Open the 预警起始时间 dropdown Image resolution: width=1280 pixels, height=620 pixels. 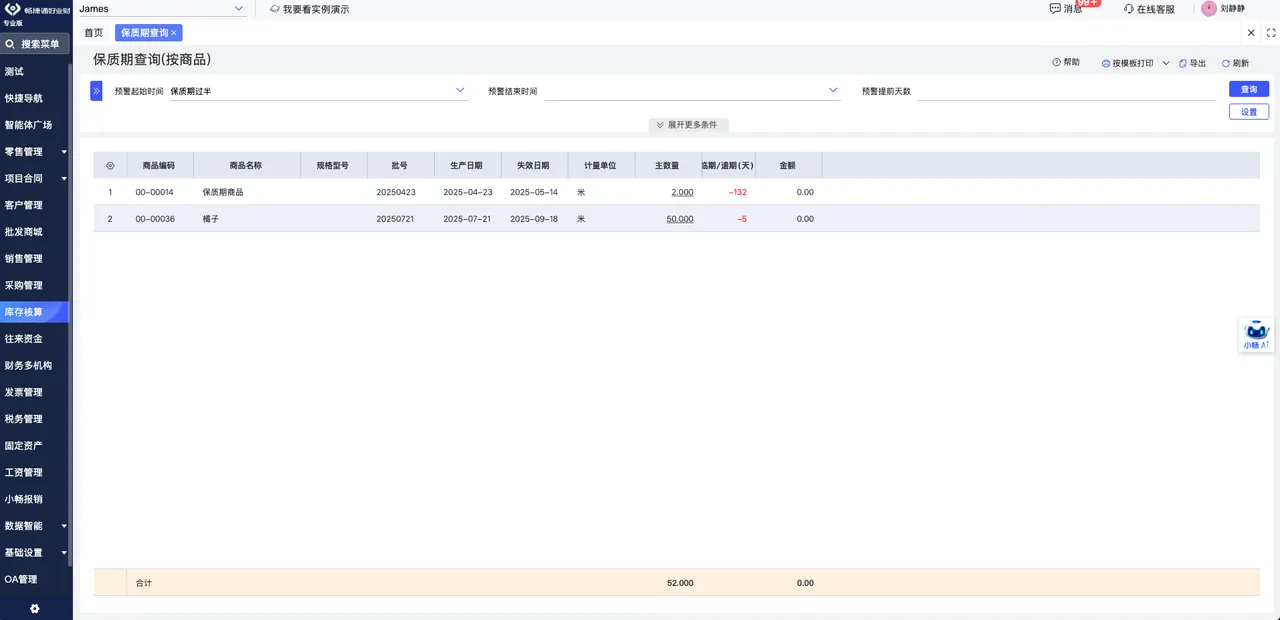(x=318, y=91)
